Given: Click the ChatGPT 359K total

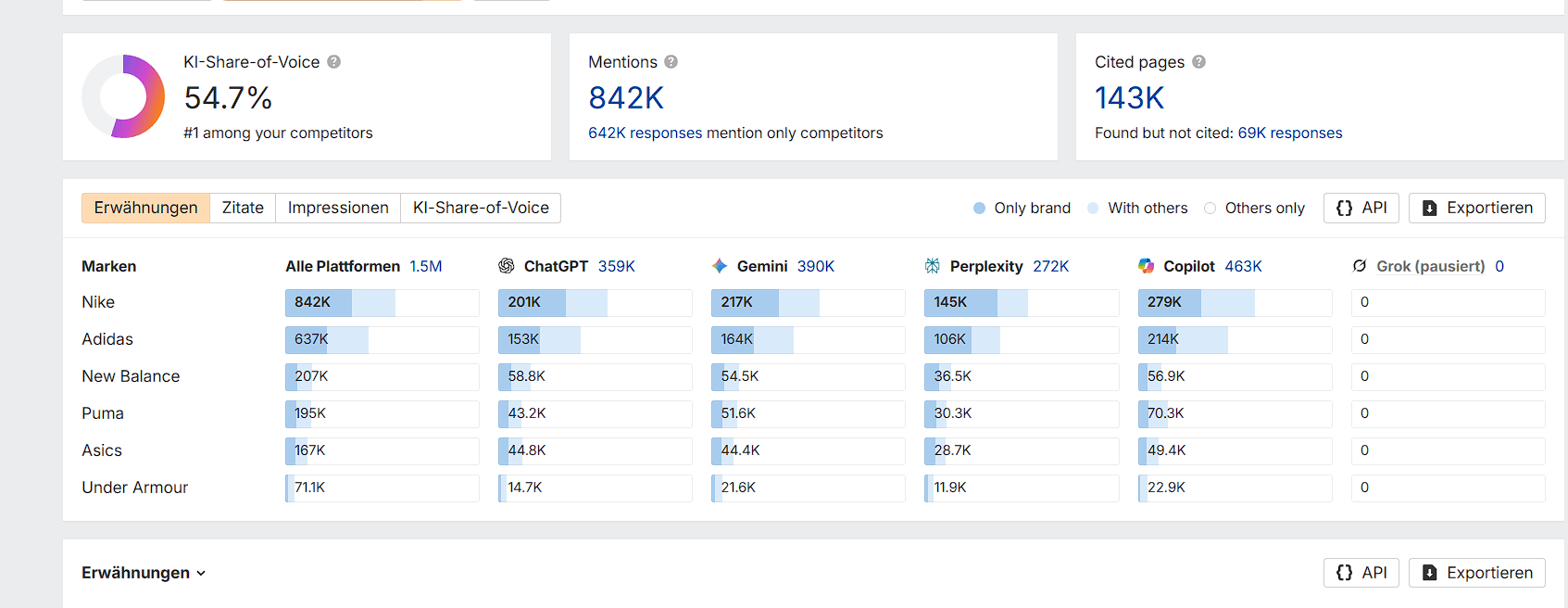Looking at the screenshot, I should (x=617, y=266).
